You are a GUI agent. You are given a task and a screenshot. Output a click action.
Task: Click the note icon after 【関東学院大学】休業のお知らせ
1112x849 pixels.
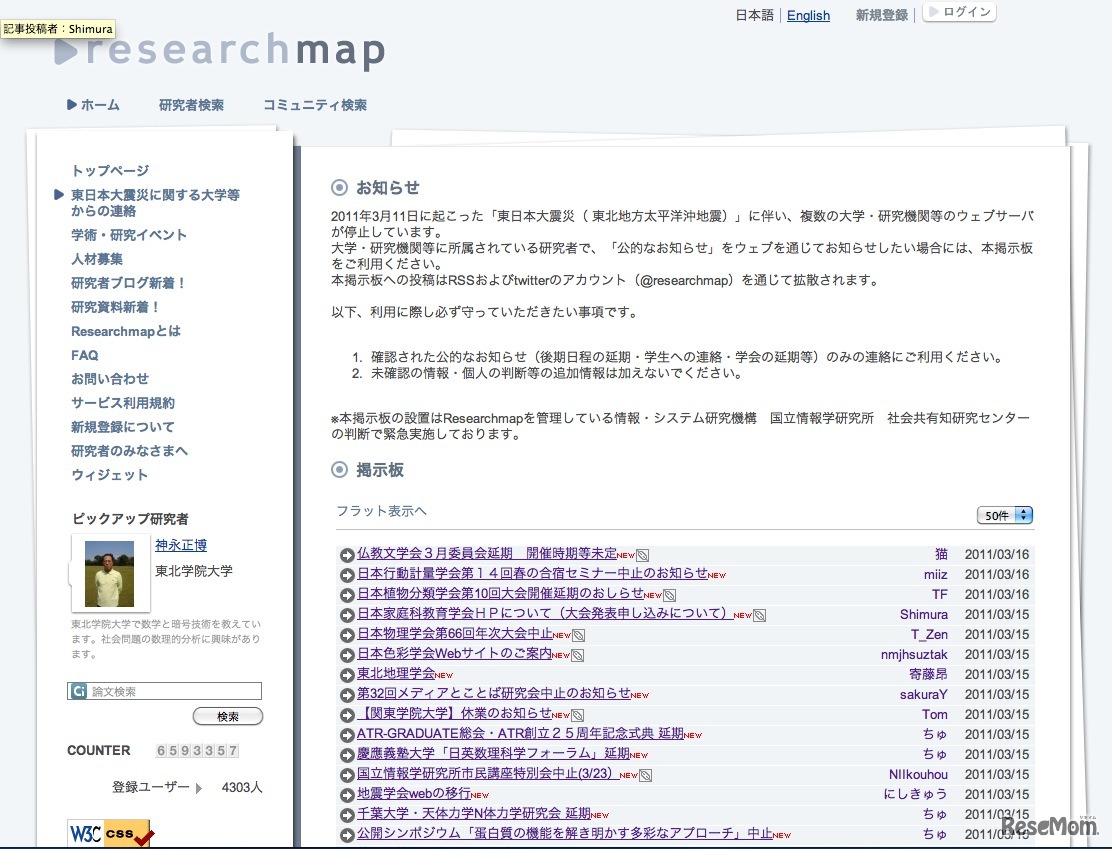coord(578,715)
